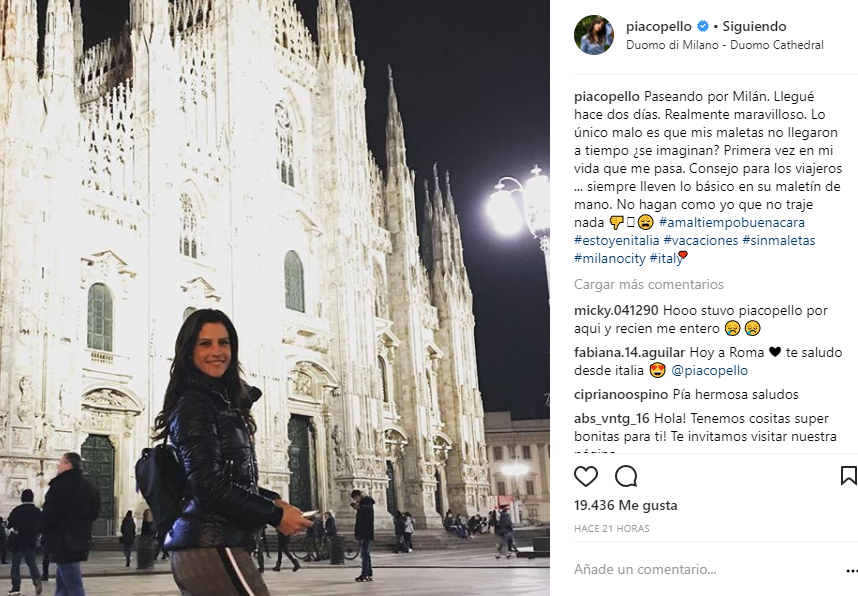Focus the Añade un comentario field
This screenshot has height=596, width=858.
tap(706, 570)
